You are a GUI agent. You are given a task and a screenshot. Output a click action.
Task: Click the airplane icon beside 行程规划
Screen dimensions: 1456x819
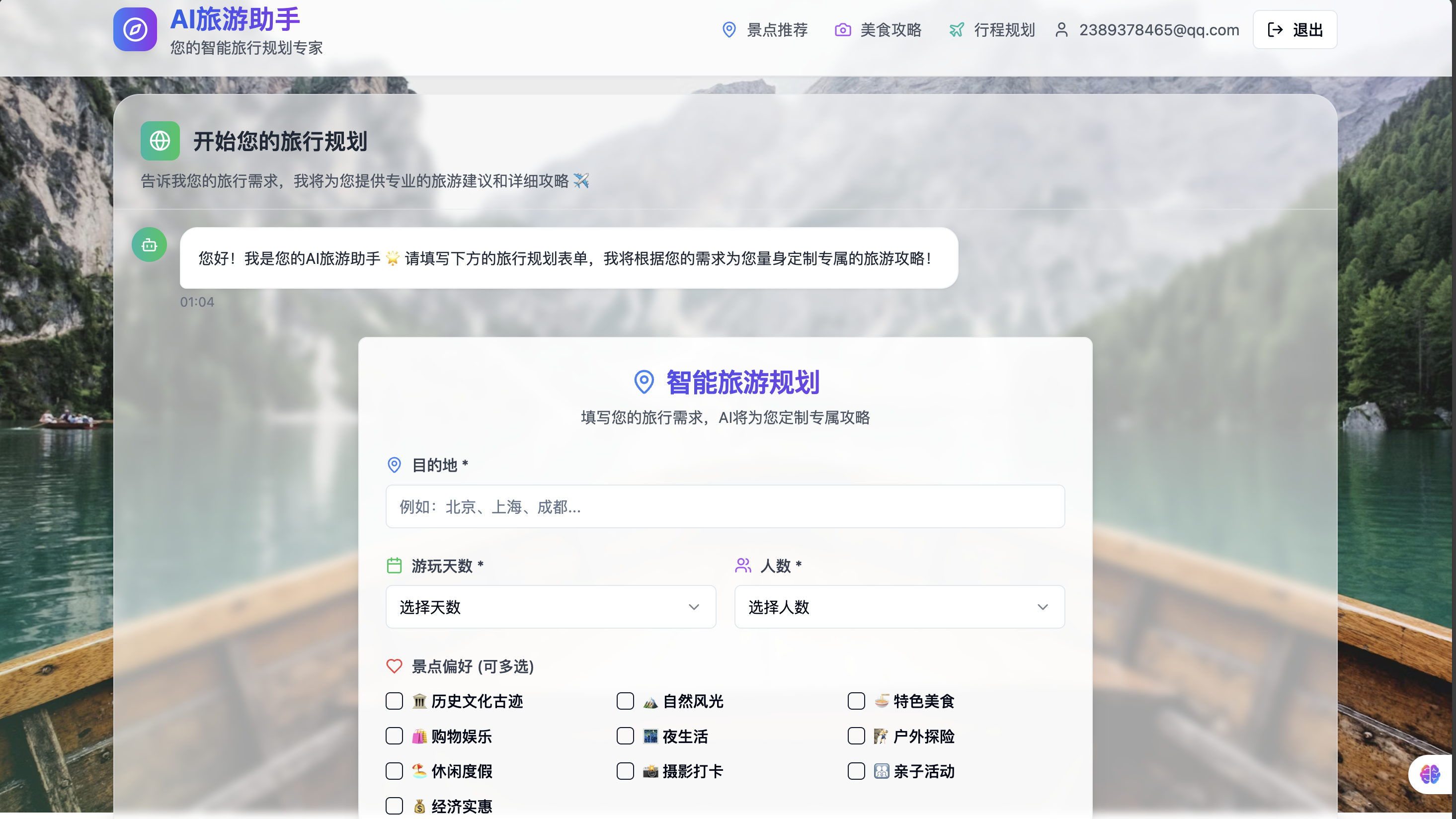tap(957, 30)
